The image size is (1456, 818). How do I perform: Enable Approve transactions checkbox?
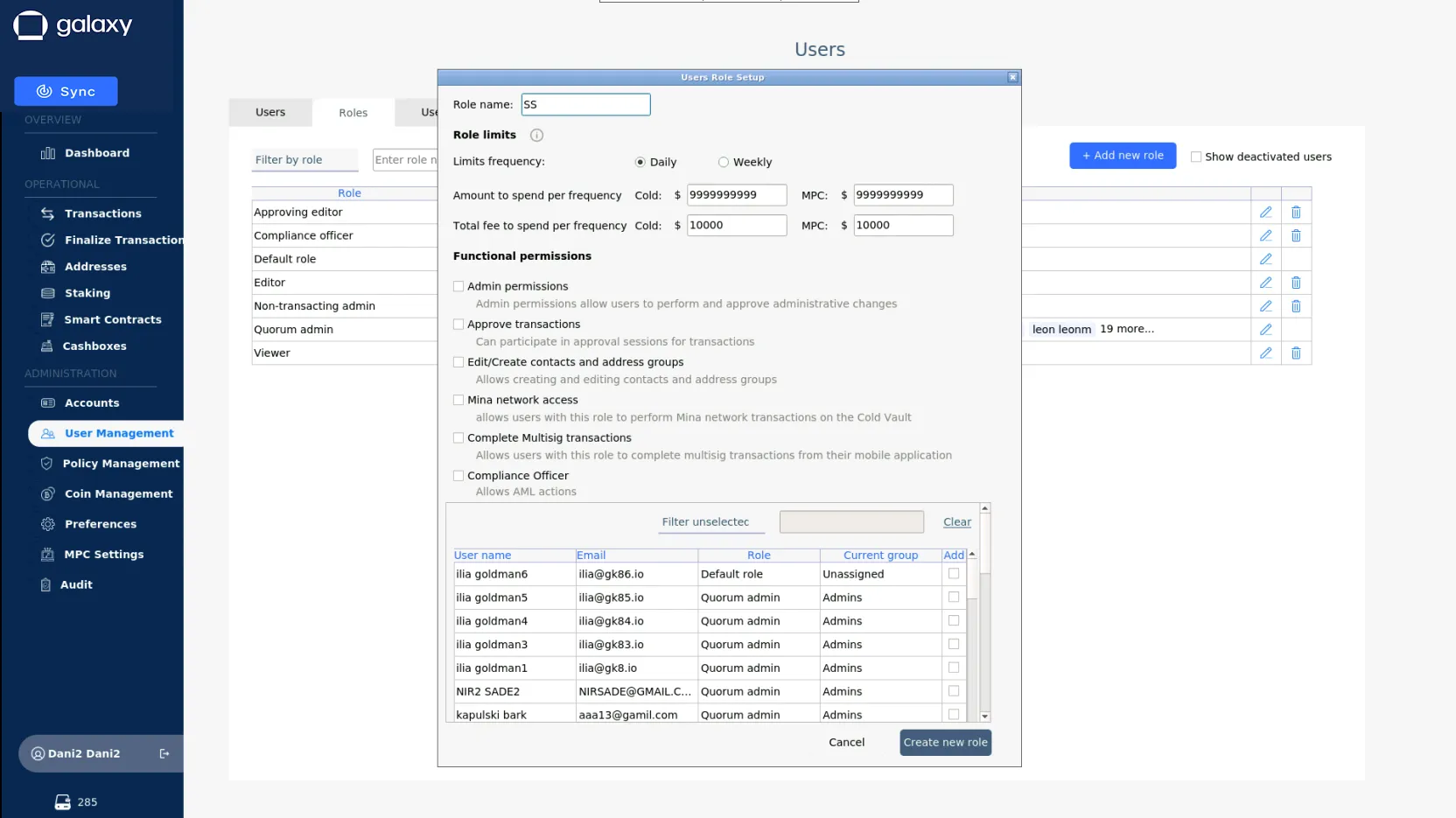click(458, 324)
